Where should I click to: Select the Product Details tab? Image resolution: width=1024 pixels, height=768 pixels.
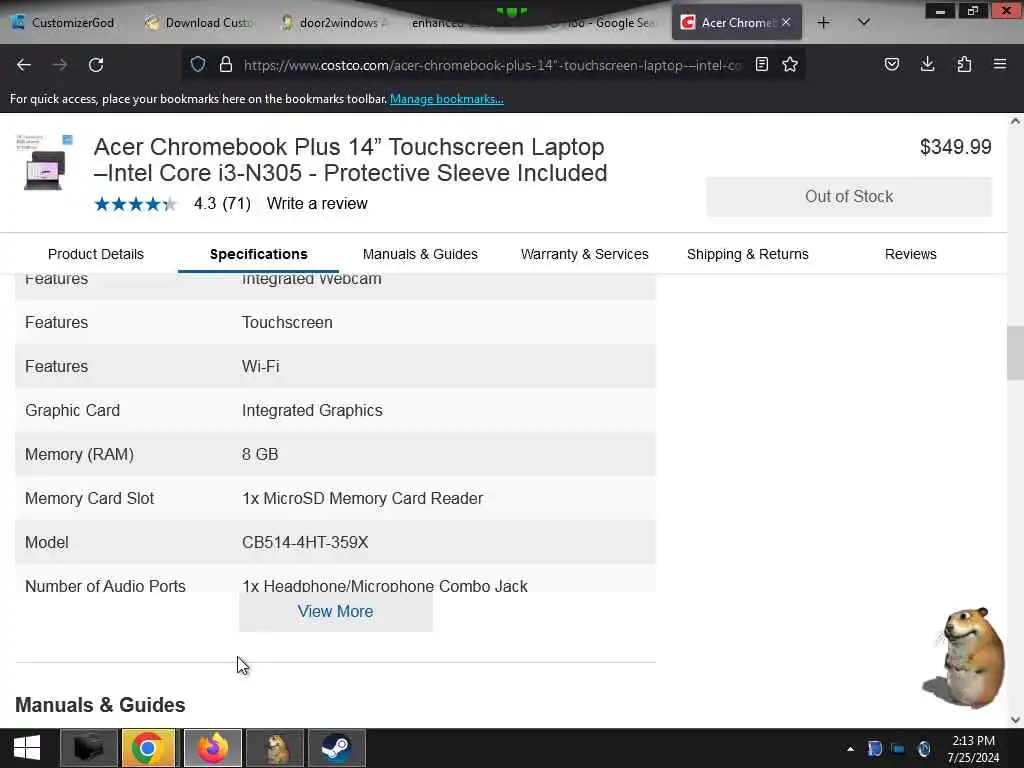pos(96,254)
